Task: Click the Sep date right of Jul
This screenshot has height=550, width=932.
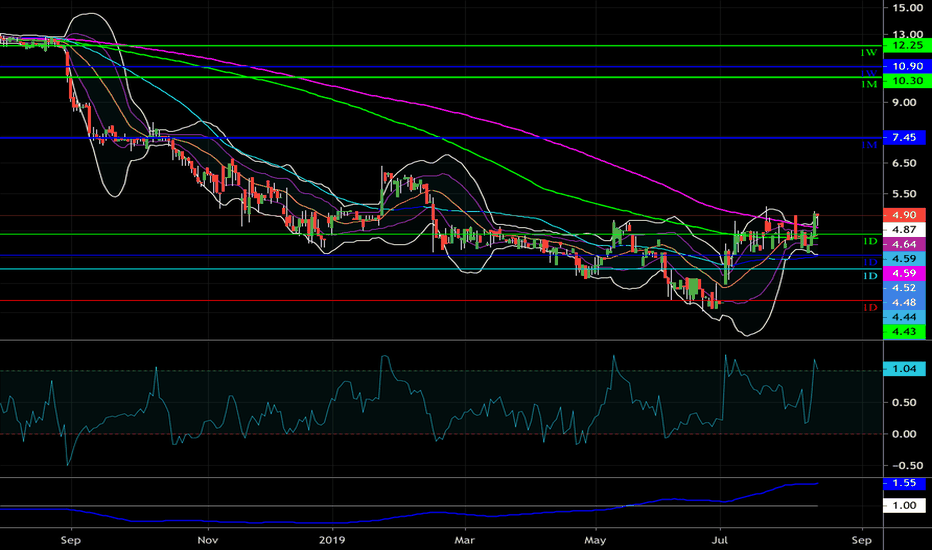Action: point(861,540)
